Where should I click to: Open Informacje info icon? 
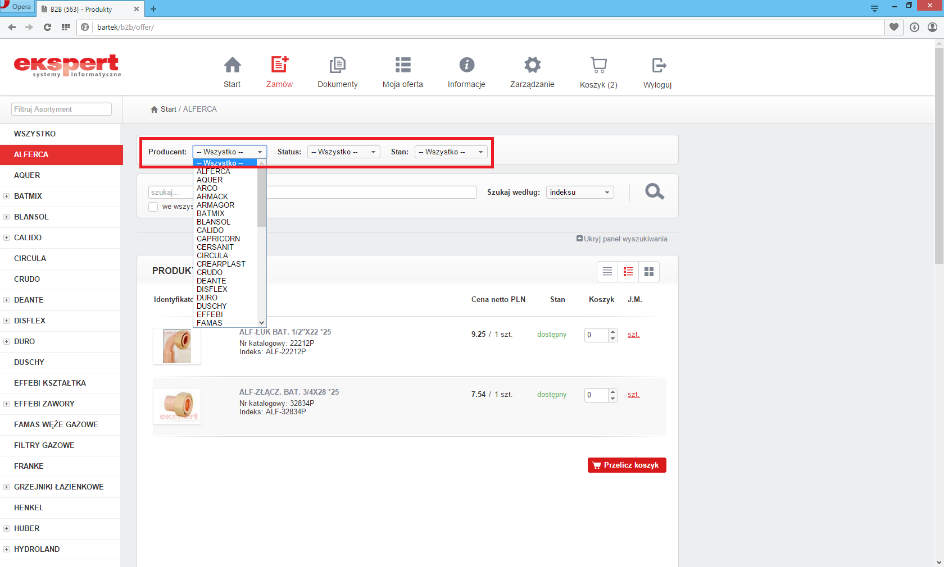467,65
